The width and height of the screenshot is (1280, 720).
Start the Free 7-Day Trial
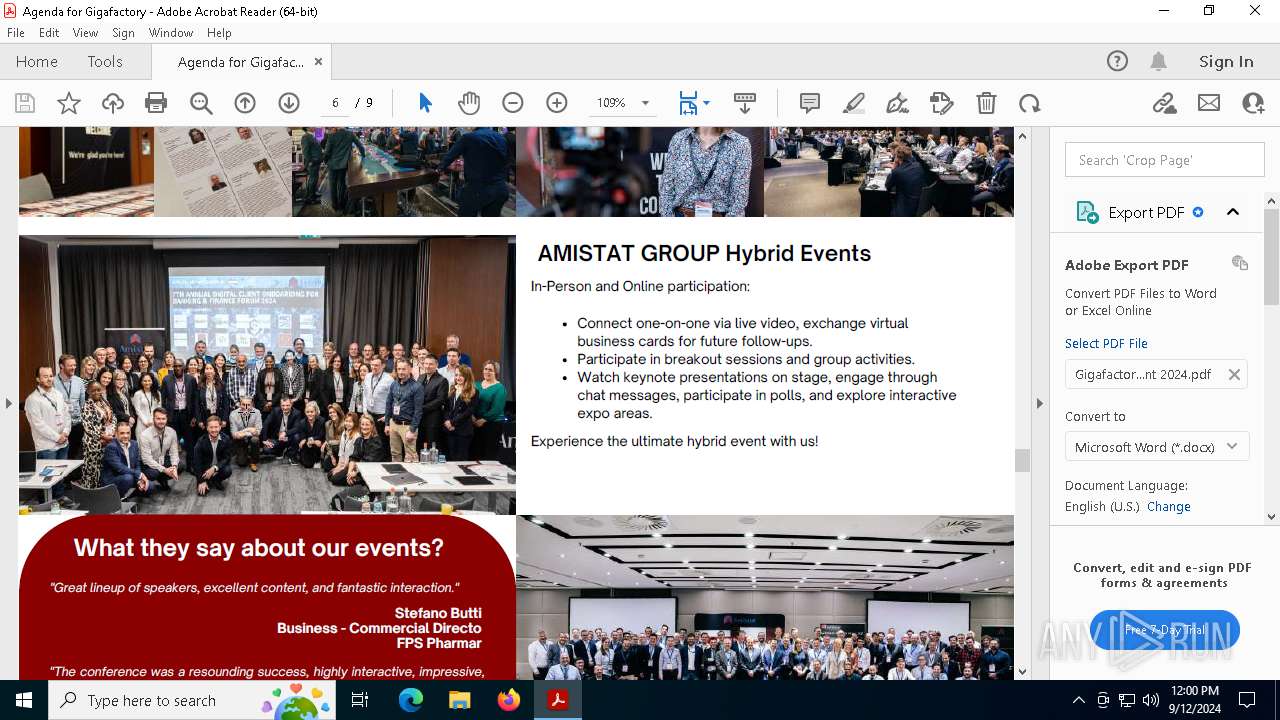click(x=1165, y=630)
